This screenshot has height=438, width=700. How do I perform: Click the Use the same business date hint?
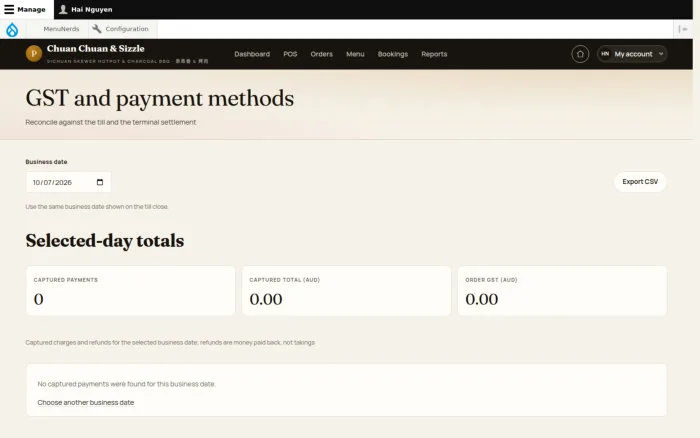click(x=97, y=207)
